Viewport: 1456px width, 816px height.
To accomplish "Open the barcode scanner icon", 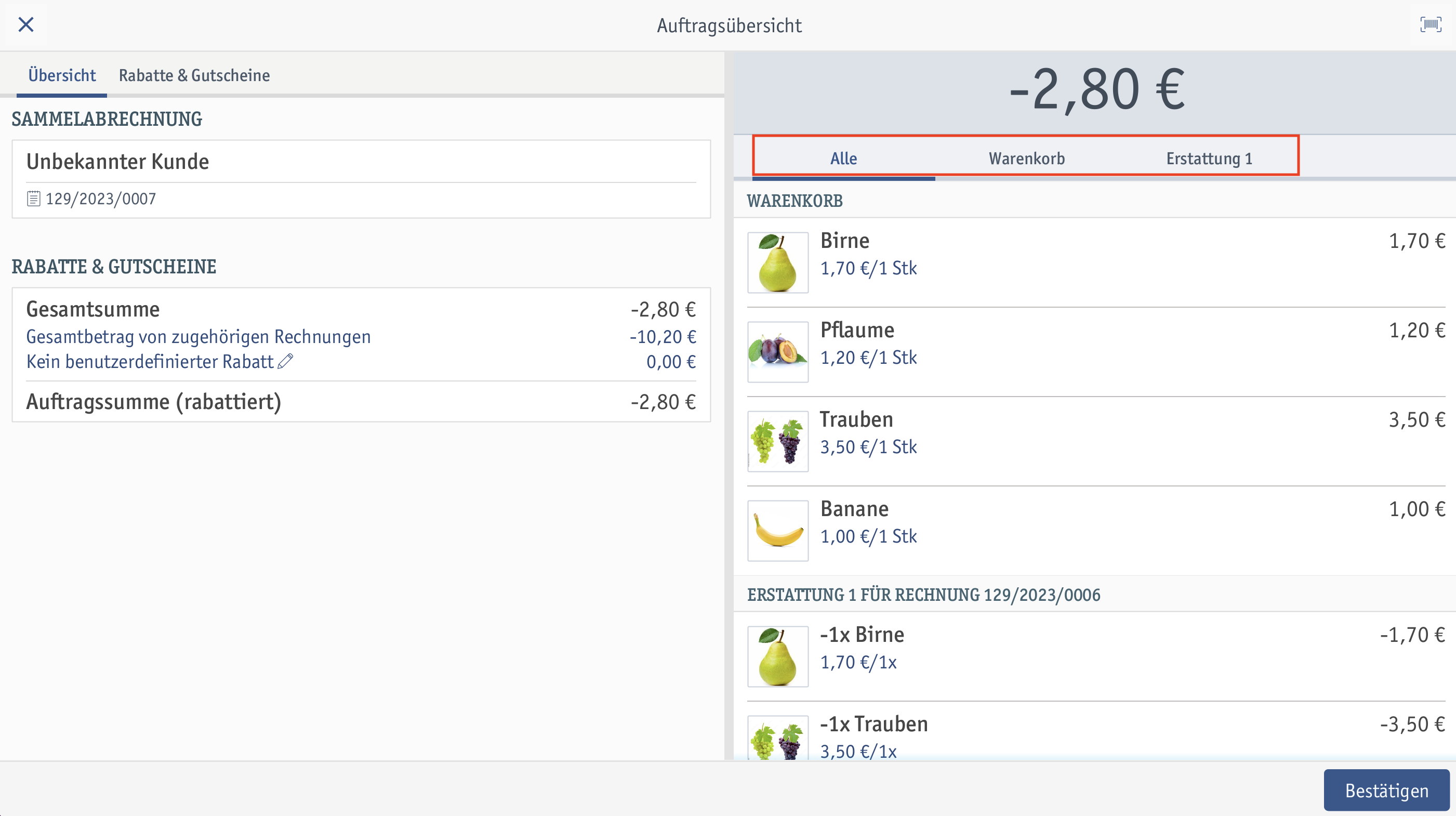I will [1431, 24].
